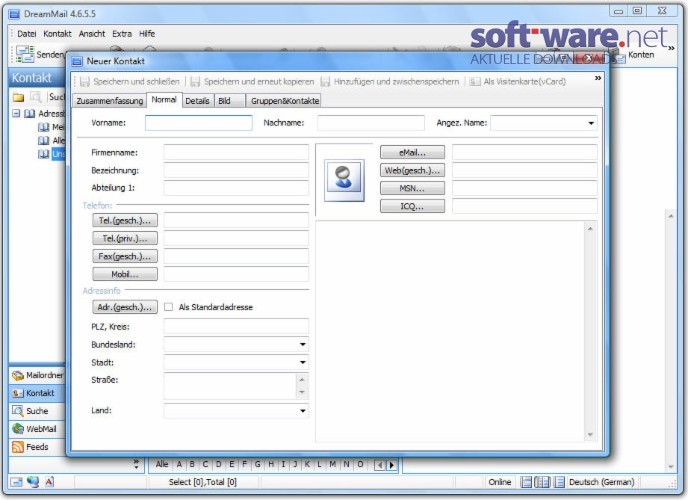
Task: Click Speichern und schließen save icon
Action: point(85,82)
